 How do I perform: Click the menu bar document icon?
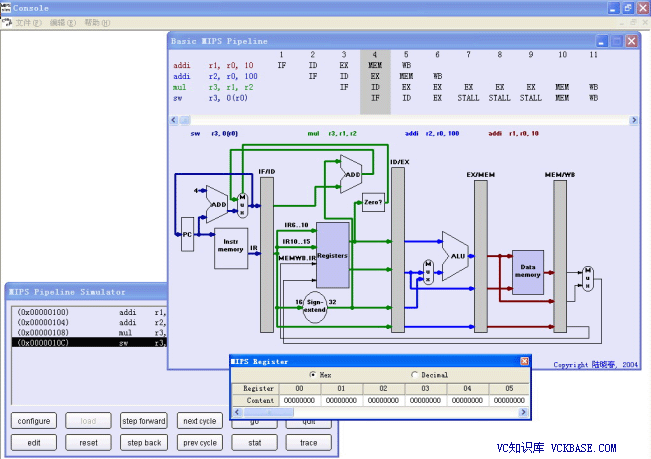point(7,22)
